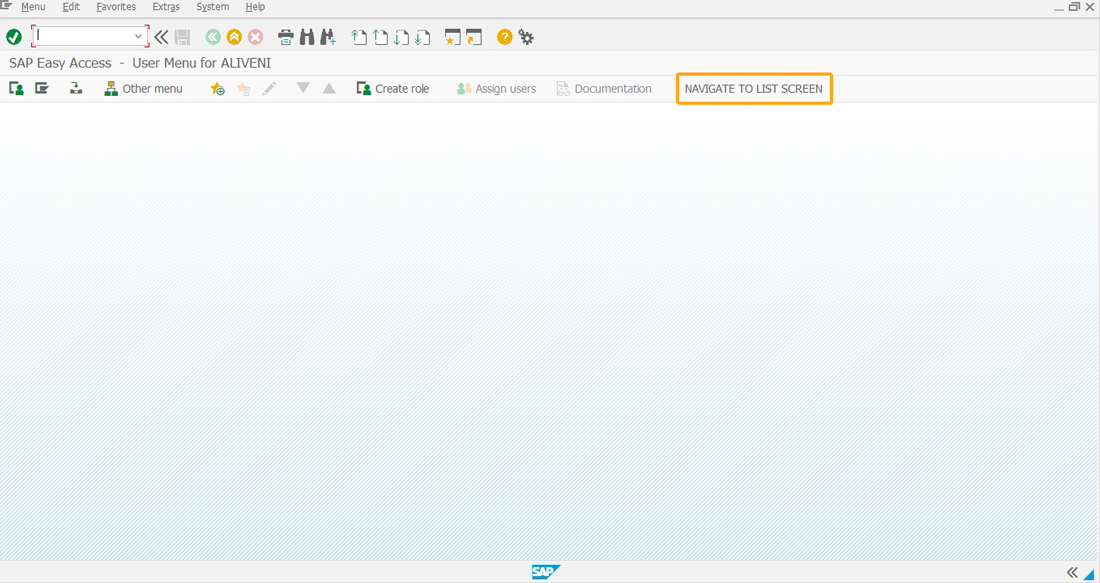Click the User Menu icon

click(16, 88)
